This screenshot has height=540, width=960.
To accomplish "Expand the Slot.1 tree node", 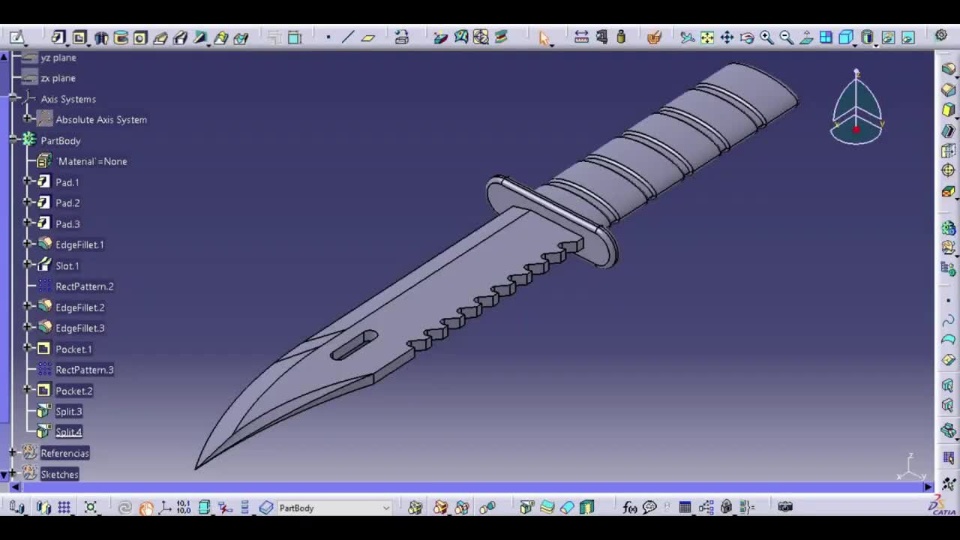I will tap(27, 264).
